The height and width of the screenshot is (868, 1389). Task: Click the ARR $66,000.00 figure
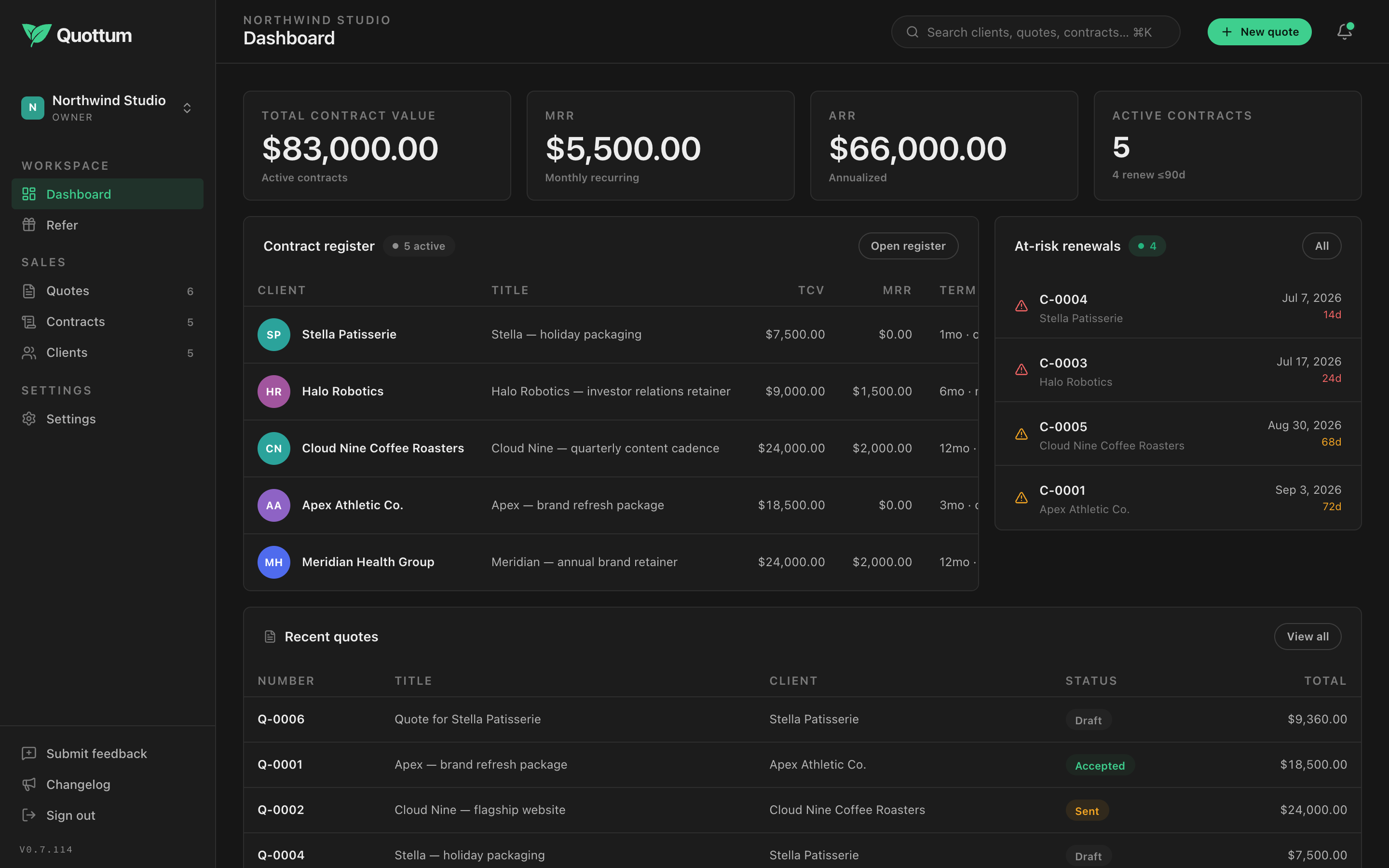coord(917,149)
